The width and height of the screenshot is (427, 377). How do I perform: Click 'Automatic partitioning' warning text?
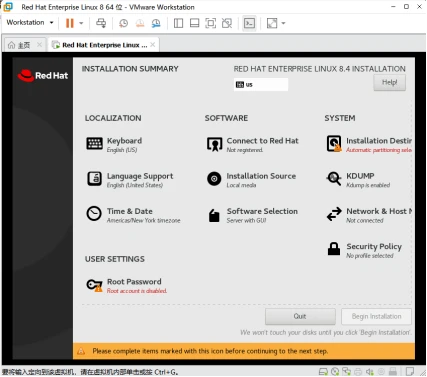point(379,150)
